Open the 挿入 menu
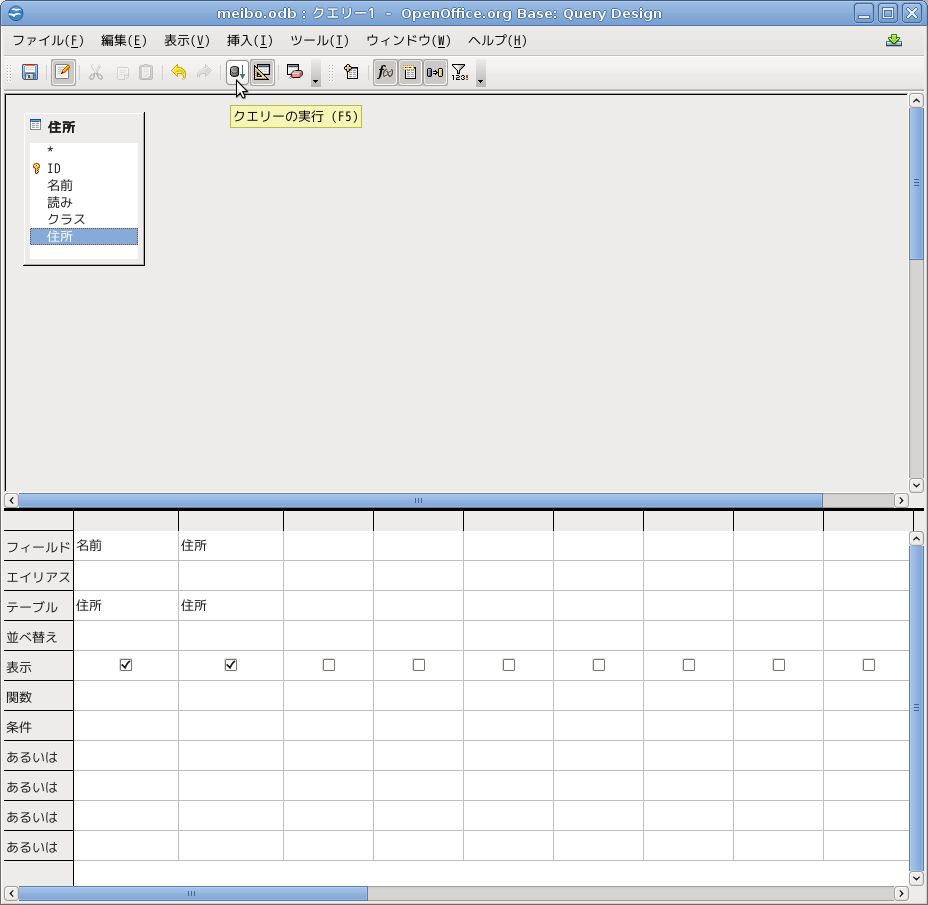Image resolution: width=928 pixels, height=905 pixels. point(249,41)
